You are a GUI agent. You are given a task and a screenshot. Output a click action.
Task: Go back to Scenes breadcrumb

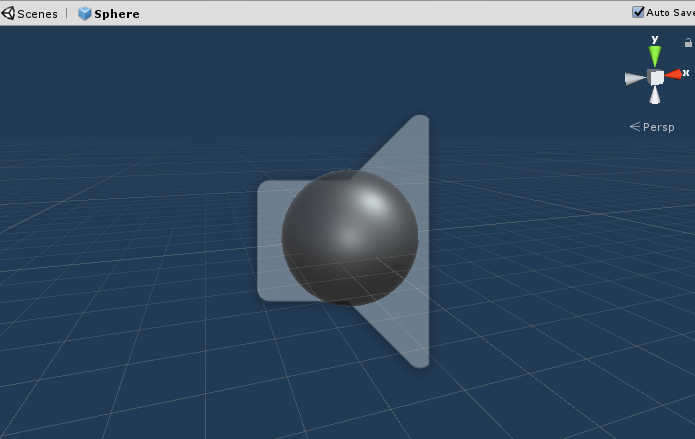37,14
